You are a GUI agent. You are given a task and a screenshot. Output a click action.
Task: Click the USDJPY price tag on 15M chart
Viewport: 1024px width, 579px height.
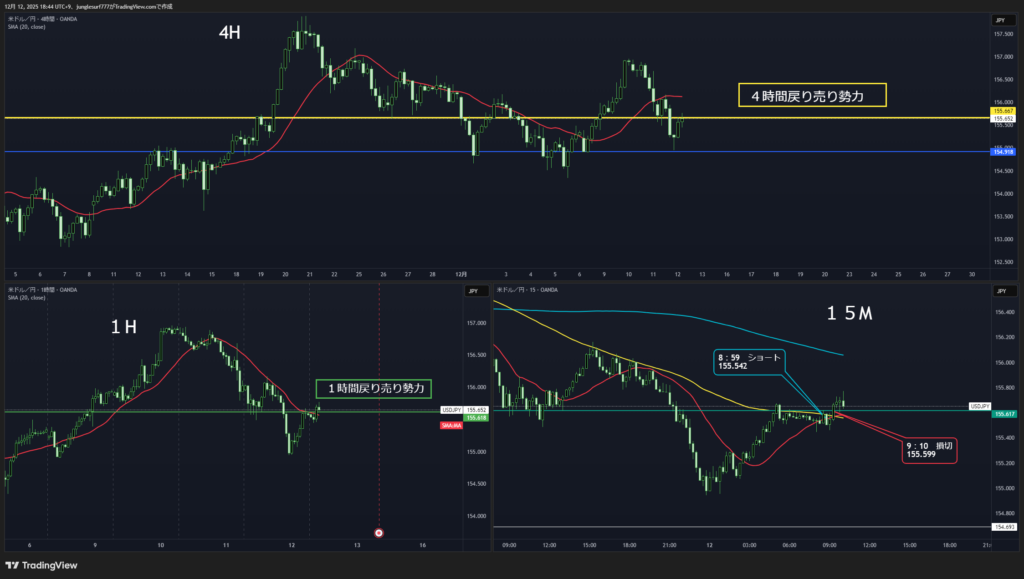[x=978, y=406]
